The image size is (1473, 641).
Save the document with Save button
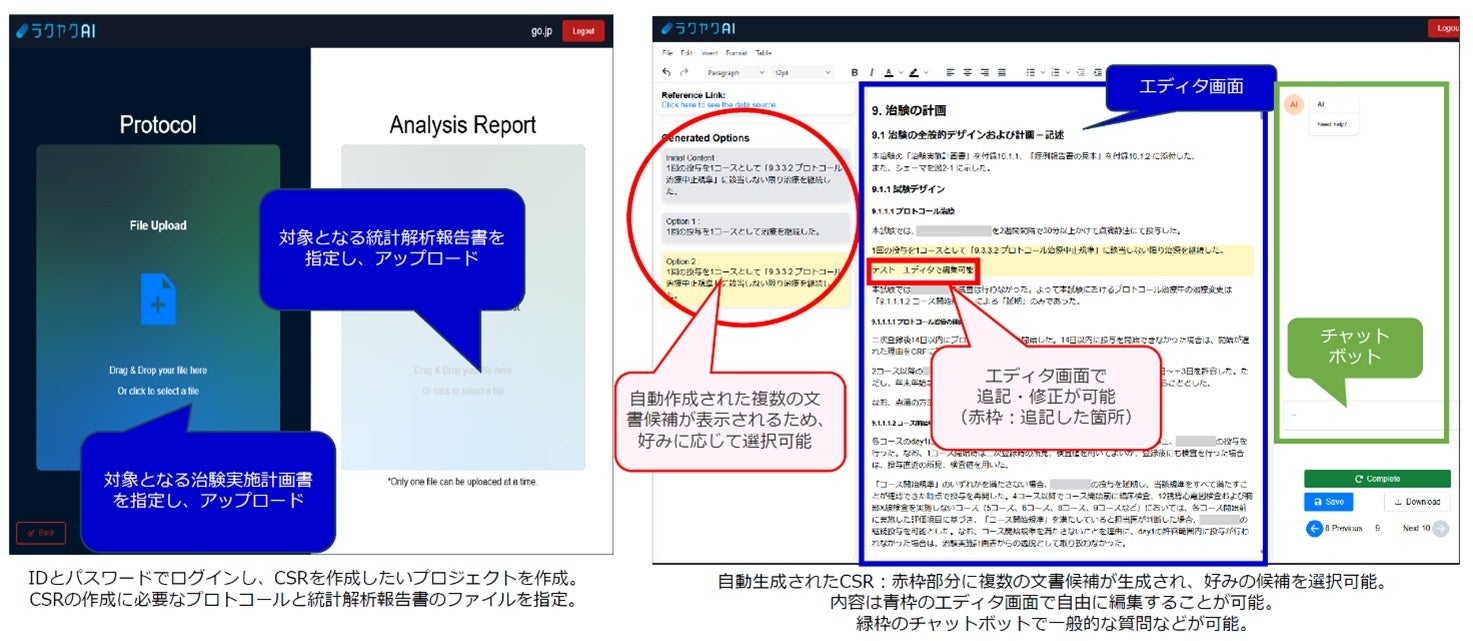(x=1328, y=502)
